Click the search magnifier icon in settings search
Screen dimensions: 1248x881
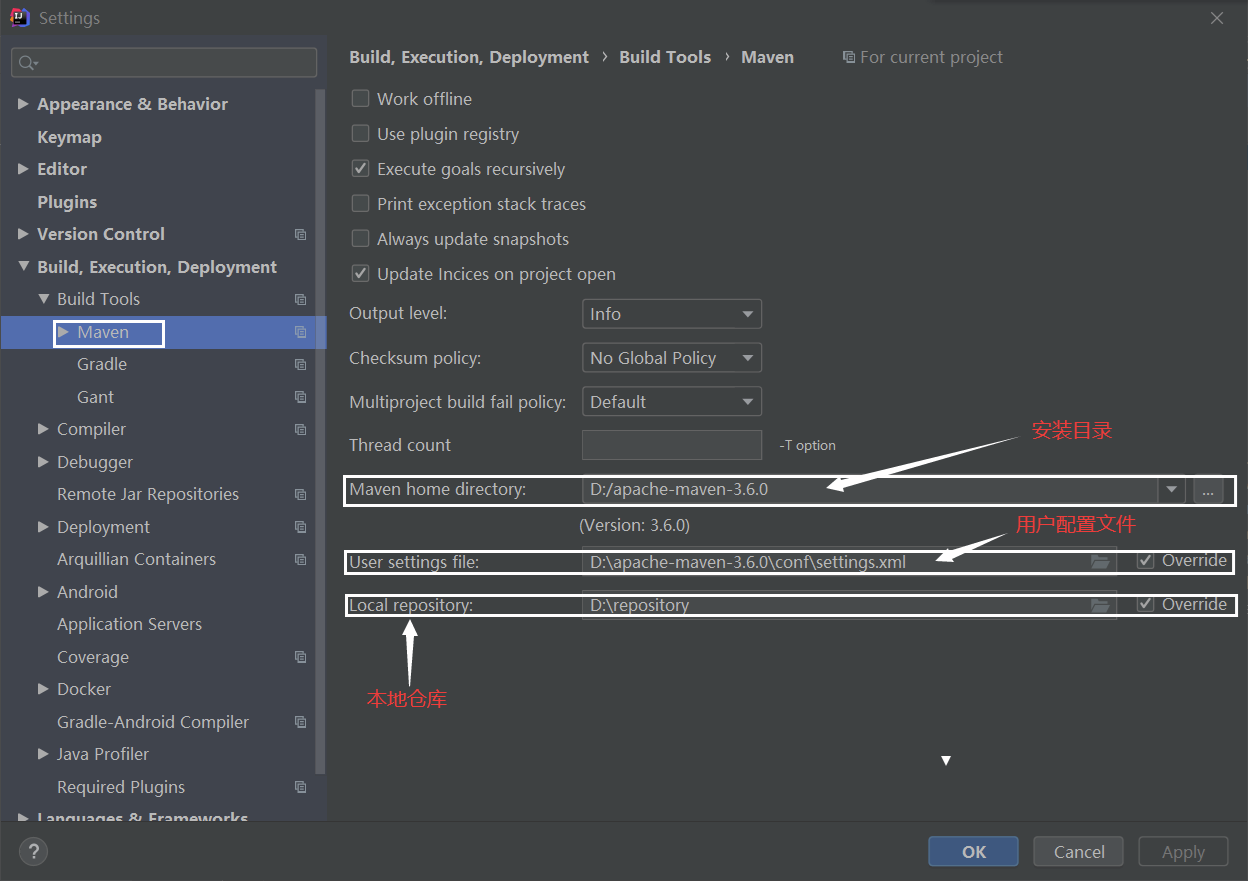tap(27, 62)
